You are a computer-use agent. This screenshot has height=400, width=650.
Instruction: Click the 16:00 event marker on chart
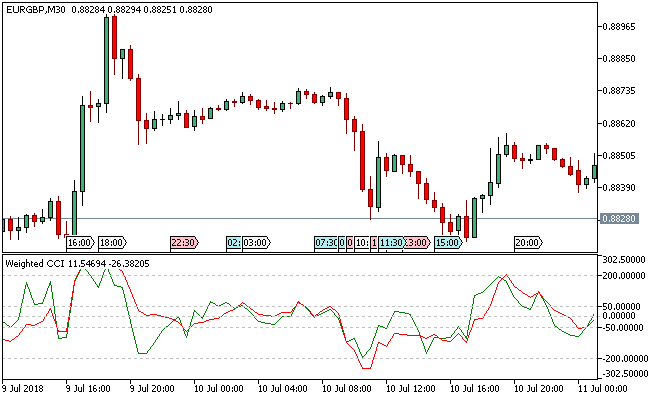tap(79, 242)
